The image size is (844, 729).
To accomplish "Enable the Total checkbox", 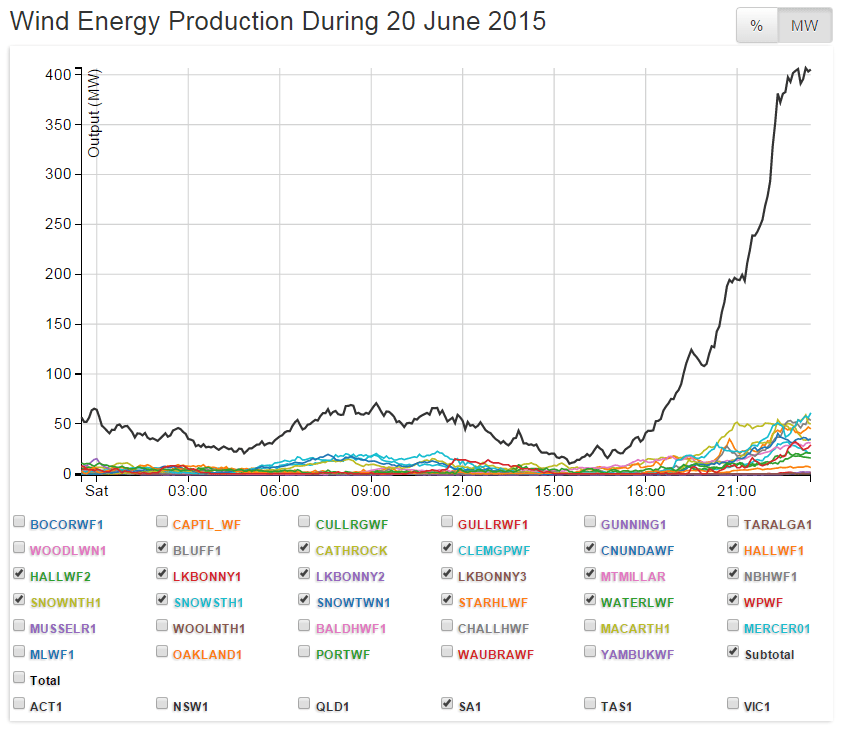I will (19, 678).
